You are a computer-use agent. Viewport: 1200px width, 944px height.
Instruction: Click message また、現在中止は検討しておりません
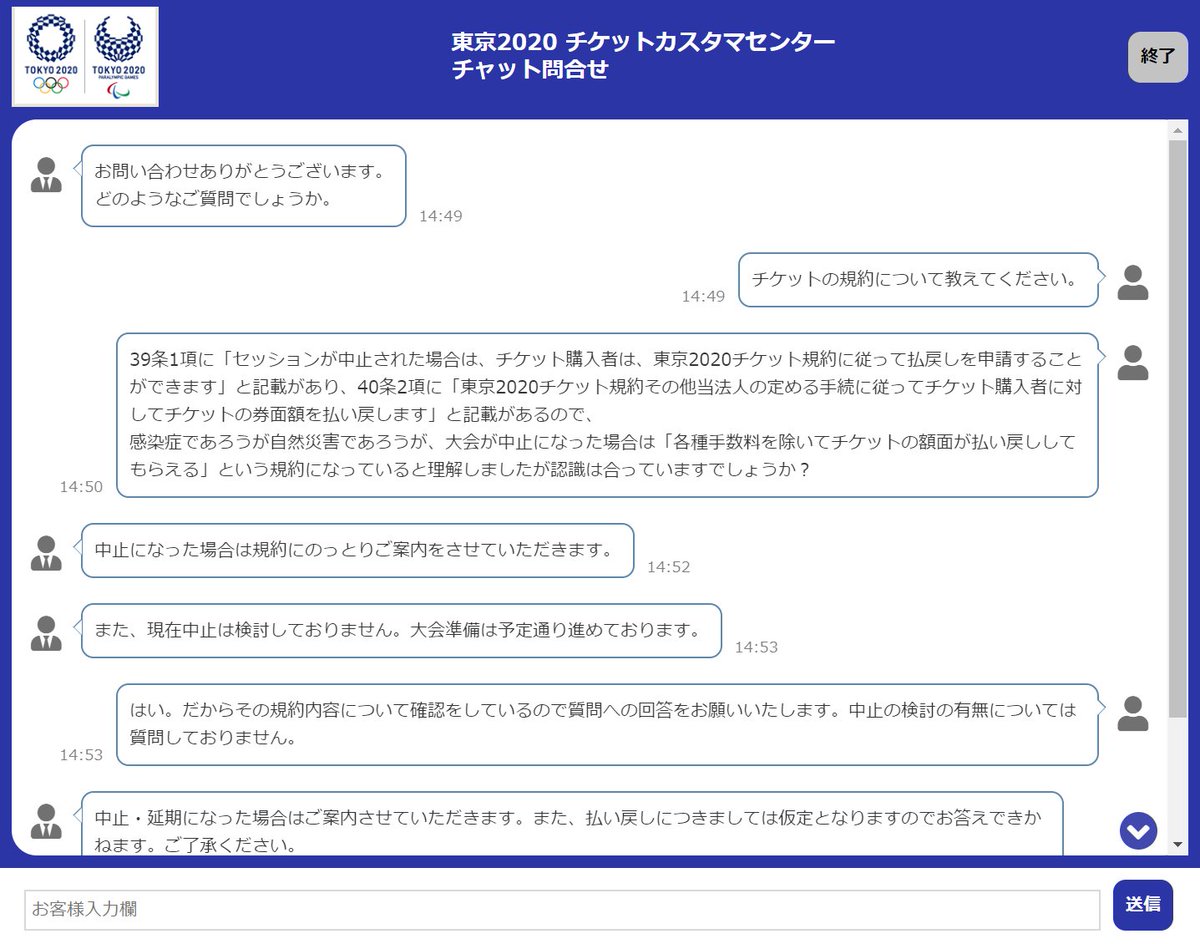401,631
